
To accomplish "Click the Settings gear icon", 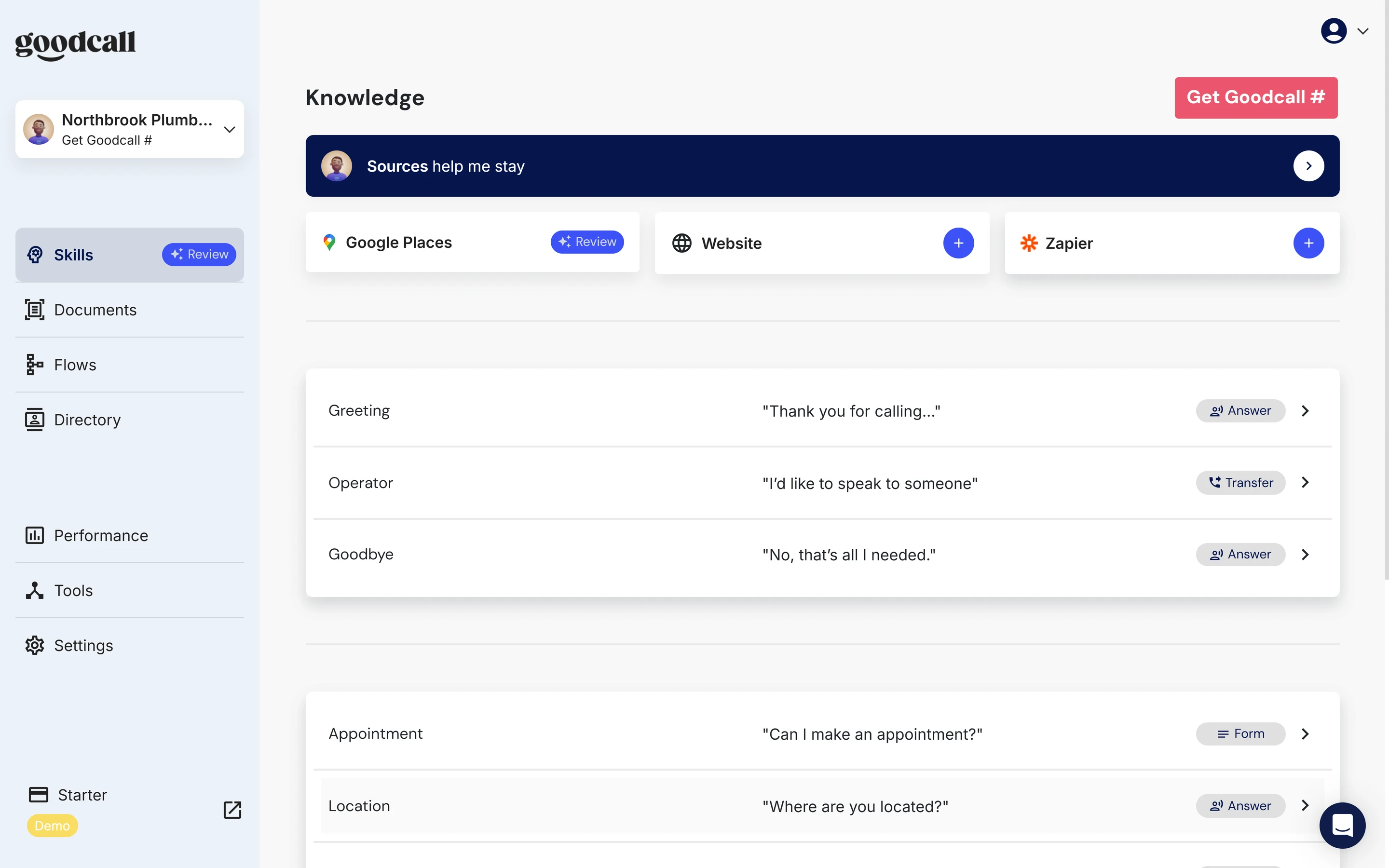I will [x=34, y=645].
